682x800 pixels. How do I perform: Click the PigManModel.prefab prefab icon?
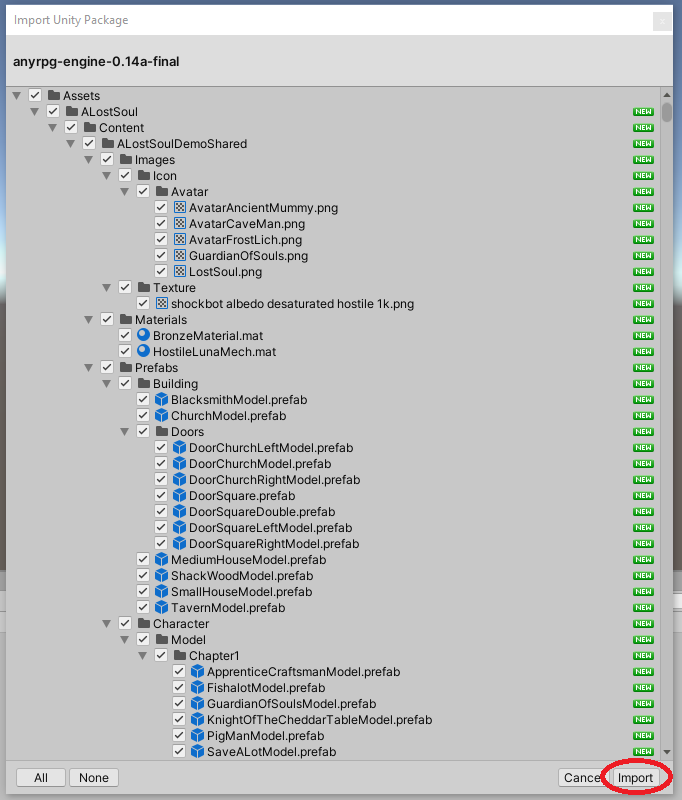click(198, 736)
